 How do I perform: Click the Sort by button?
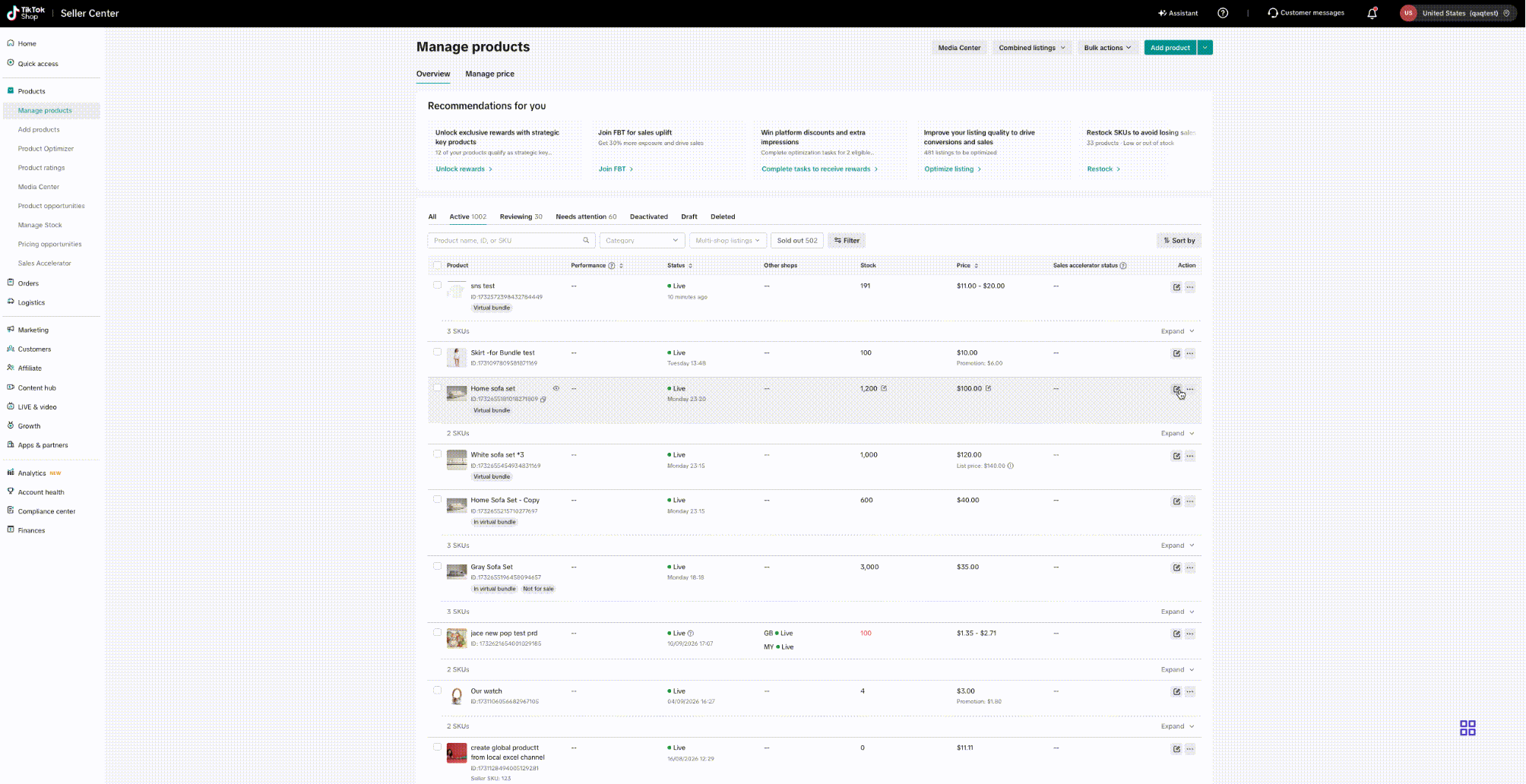coord(1179,240)
